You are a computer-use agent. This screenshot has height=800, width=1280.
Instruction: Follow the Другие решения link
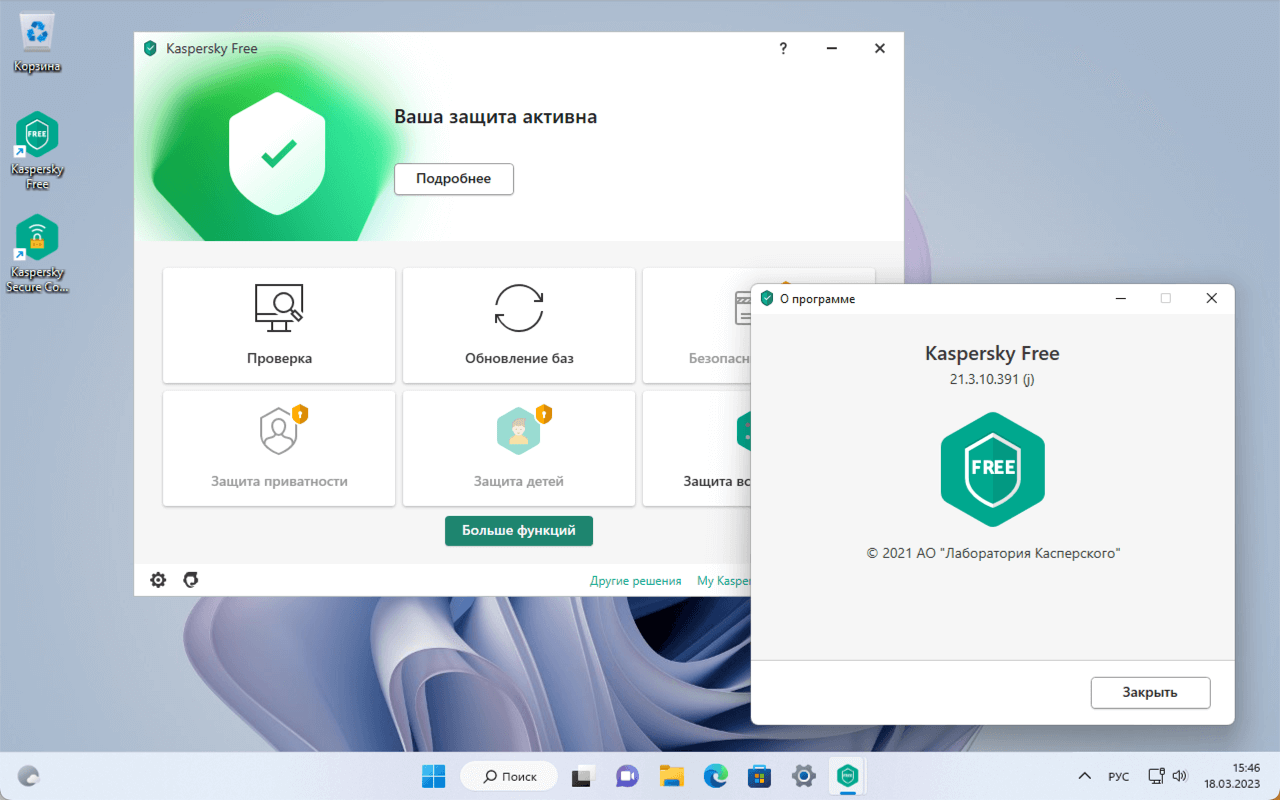pos(636,581)
